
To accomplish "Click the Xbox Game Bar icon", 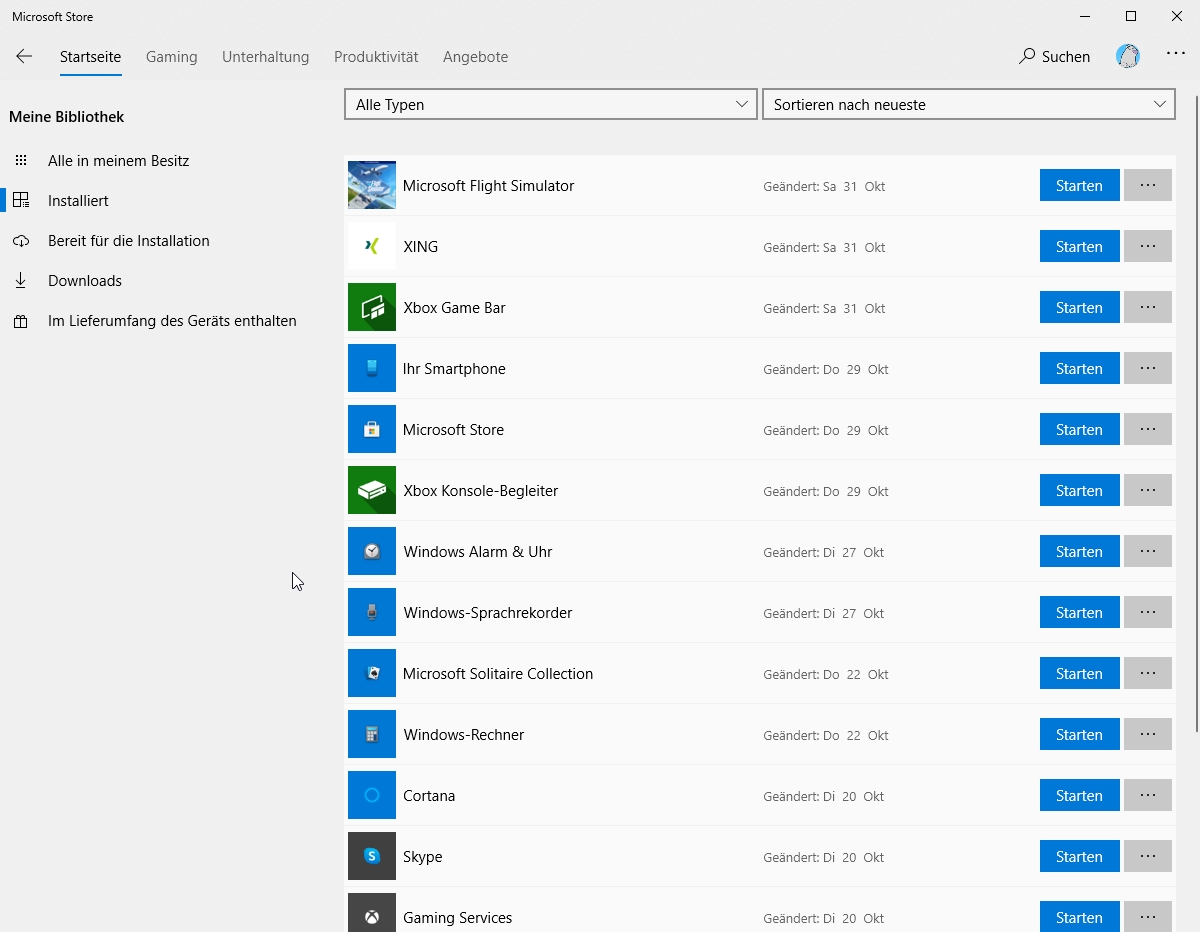I will point(372,308).
